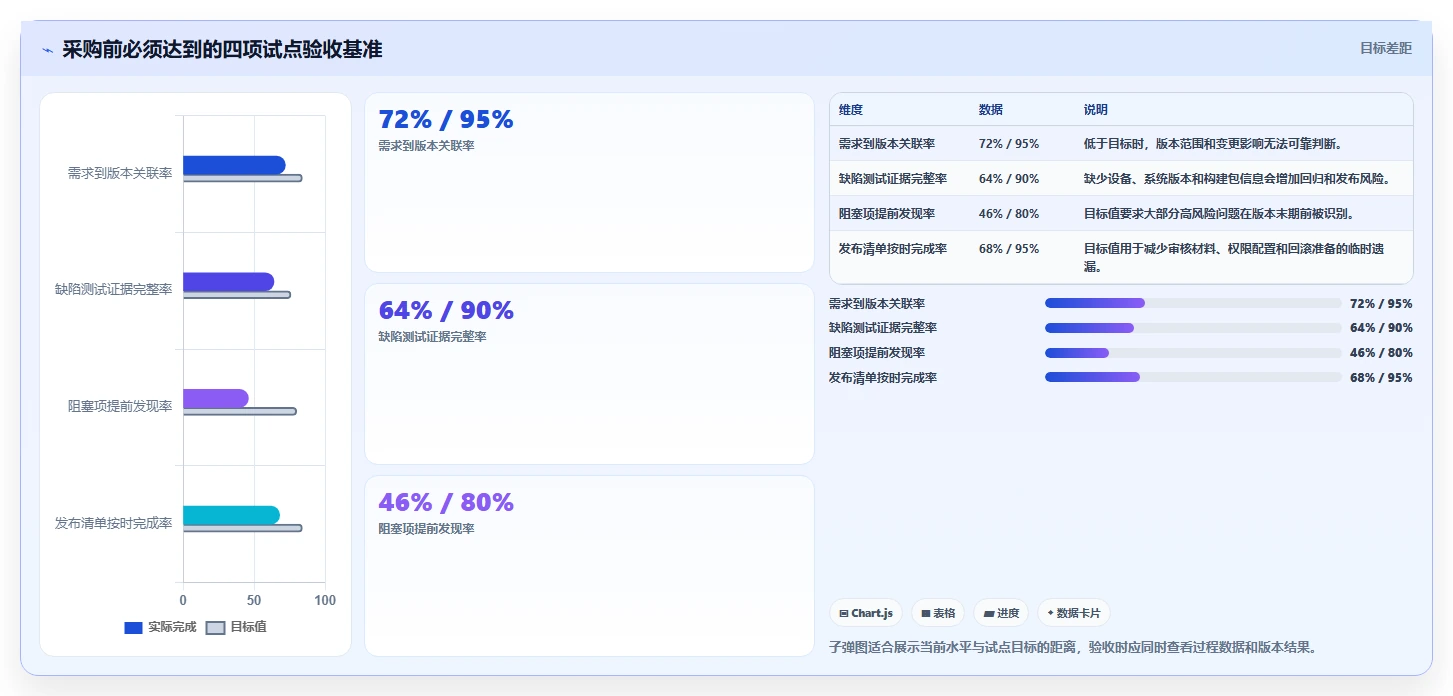Viewport: 1453px width, 696px height.
Task: Click the purple 阻塞项提前发现率 actual bar in chart
Action: [216, 398]
